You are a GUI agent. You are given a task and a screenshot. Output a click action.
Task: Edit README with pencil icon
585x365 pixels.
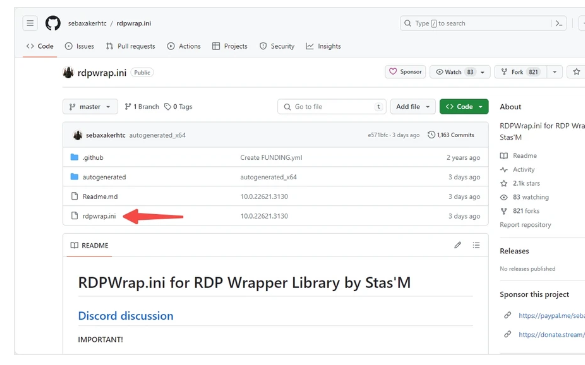(x=458, y=245)
